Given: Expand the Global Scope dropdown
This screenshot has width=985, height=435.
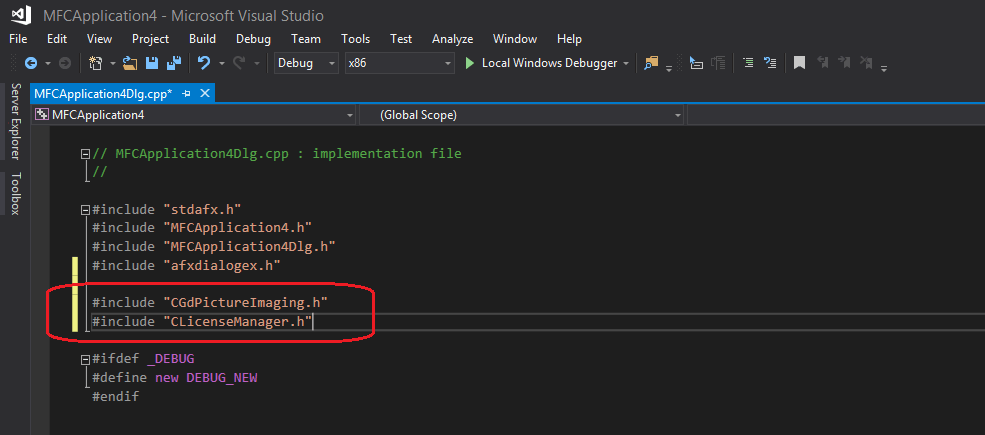Looking at the screenshot, I should click(x=677, y=115).
